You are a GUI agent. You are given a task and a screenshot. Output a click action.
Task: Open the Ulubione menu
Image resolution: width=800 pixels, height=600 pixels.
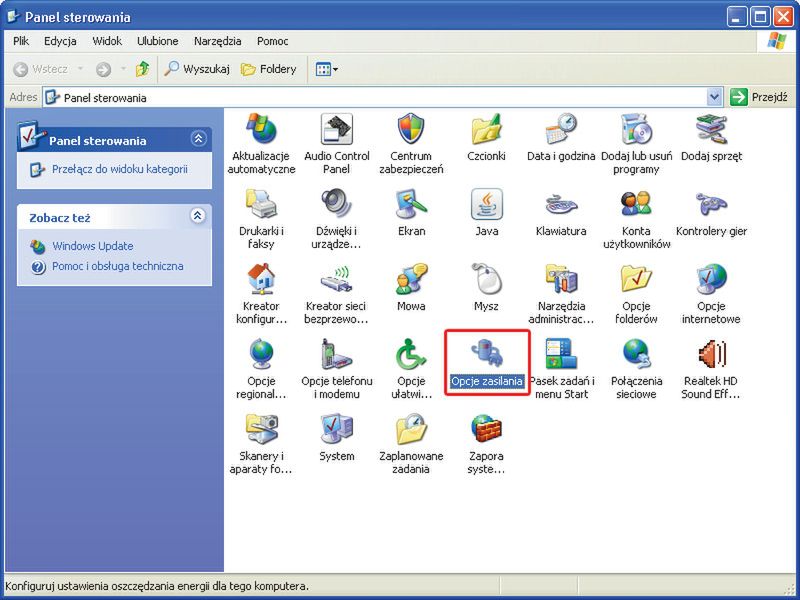tap(158, 41)
